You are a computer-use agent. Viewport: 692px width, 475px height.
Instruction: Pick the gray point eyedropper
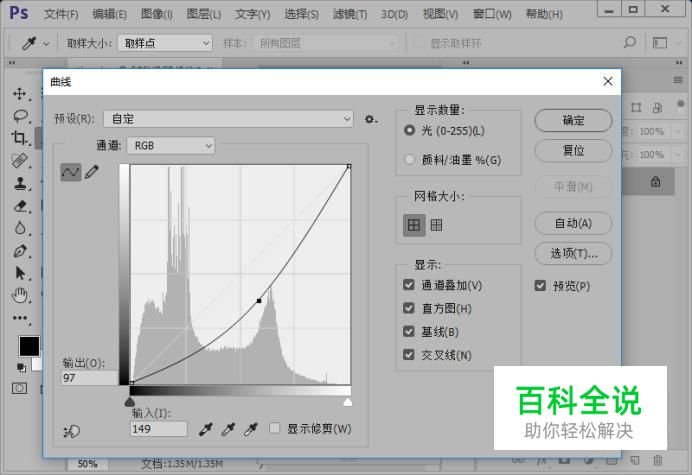click(228, 429)
